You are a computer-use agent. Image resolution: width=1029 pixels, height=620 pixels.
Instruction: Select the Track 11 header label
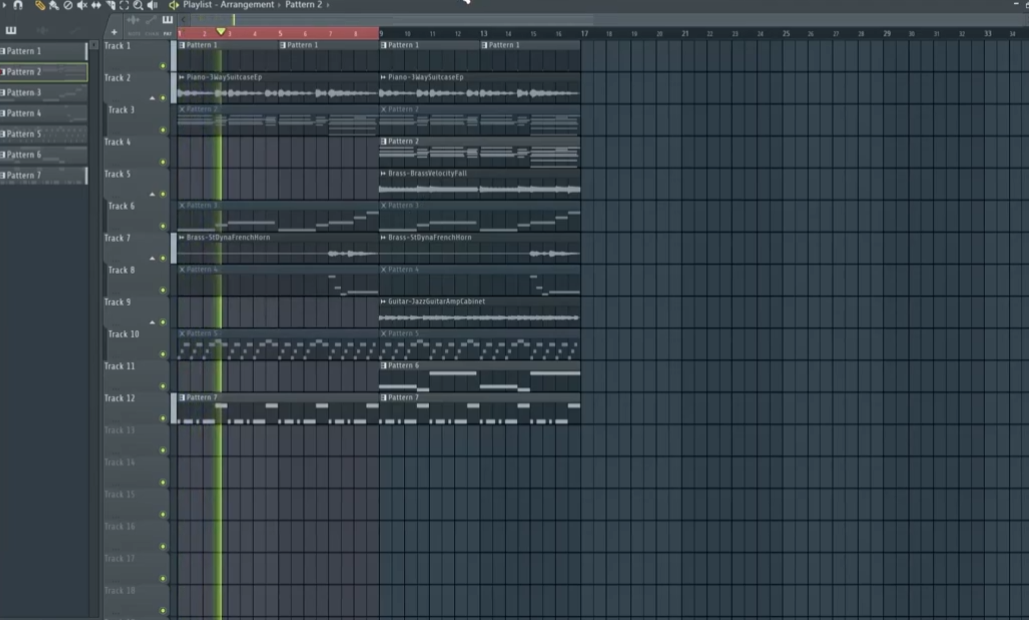(119, 367)
